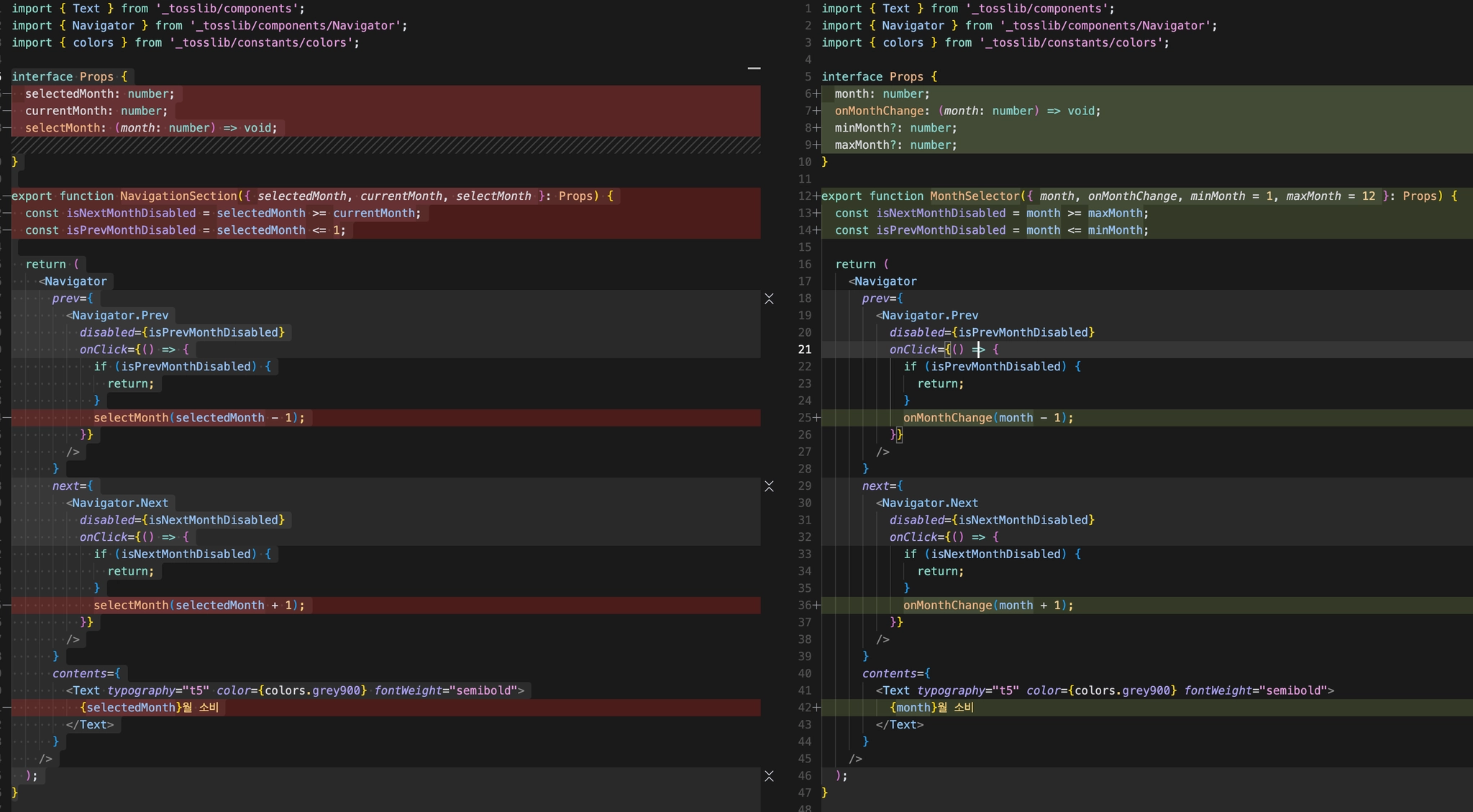The image size is (1473, 812).
Task: Click removed line selectedMonth: number
Action: [99, 94]
